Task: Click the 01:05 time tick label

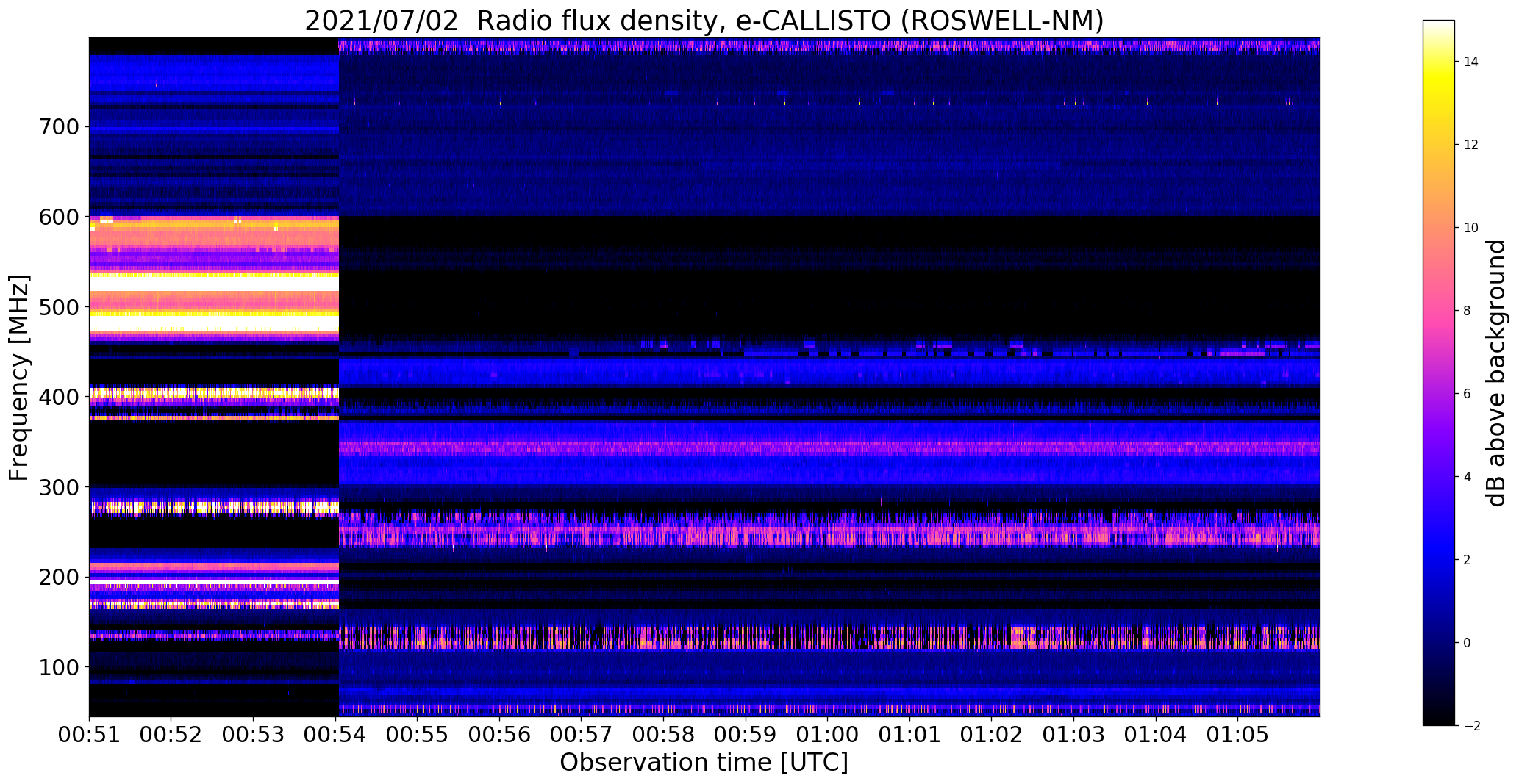Action: point(1238,733)
